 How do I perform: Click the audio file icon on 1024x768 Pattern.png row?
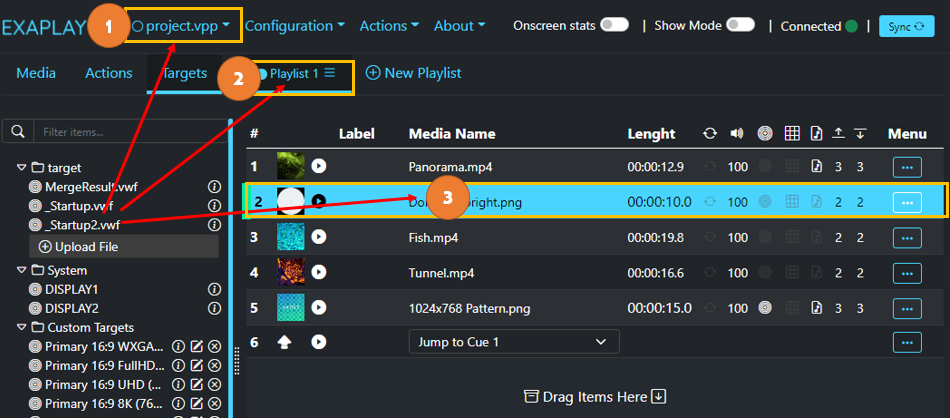(x=816, y=307)
